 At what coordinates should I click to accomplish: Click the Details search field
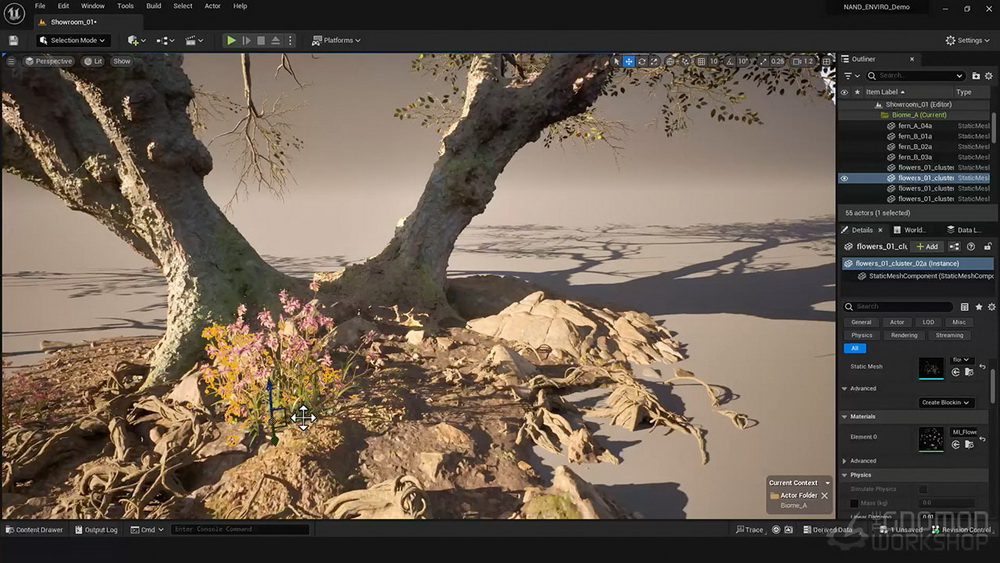coord(898,307)
